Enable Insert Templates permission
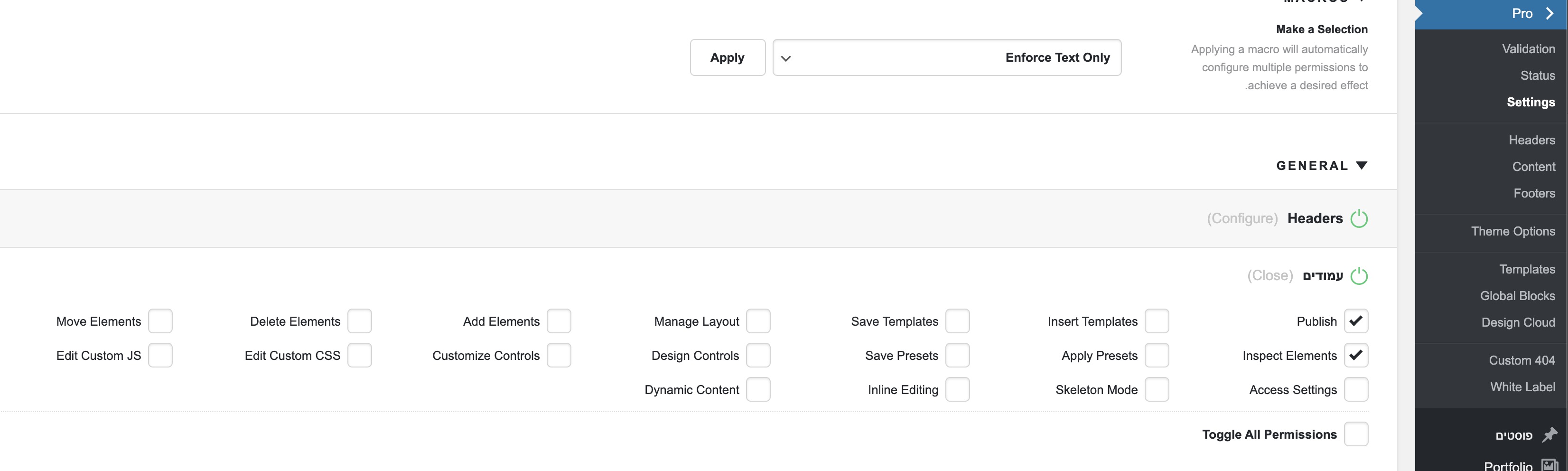 (x=1157, y=321)
